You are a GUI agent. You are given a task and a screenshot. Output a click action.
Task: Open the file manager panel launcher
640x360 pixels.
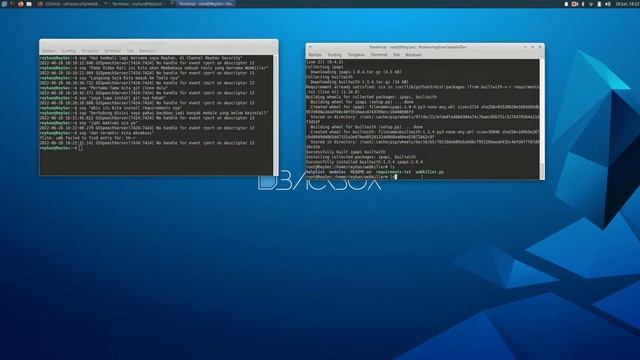click(x=29, y=4)
